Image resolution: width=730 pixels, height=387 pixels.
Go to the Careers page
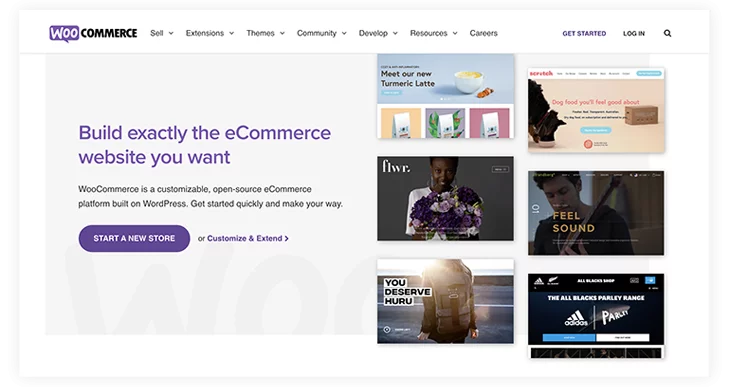tap(483, 33)
